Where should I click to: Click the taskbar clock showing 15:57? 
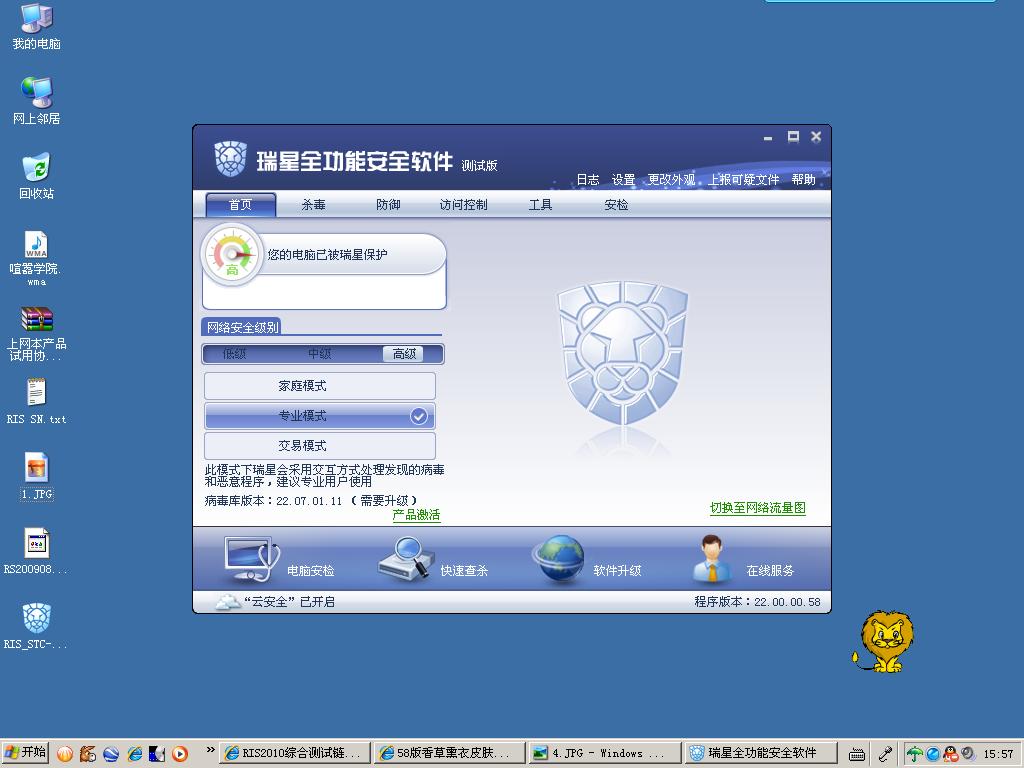pos(998,754)
